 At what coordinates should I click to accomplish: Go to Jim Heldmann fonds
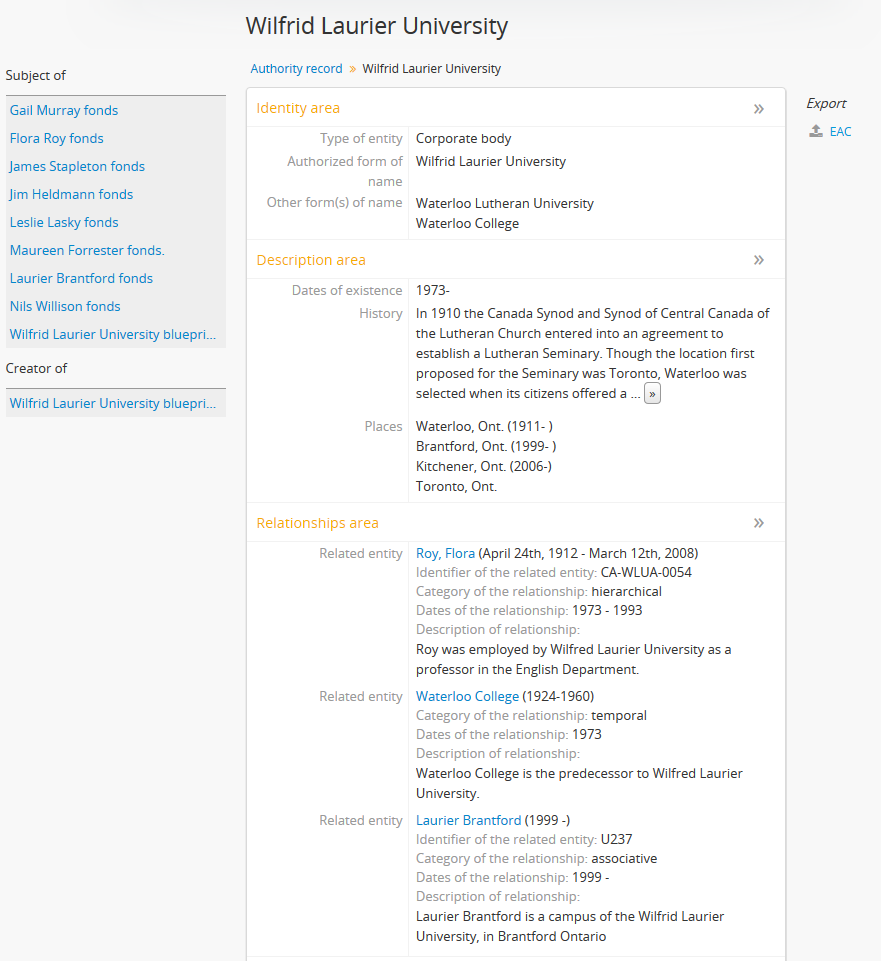[71, 195]
